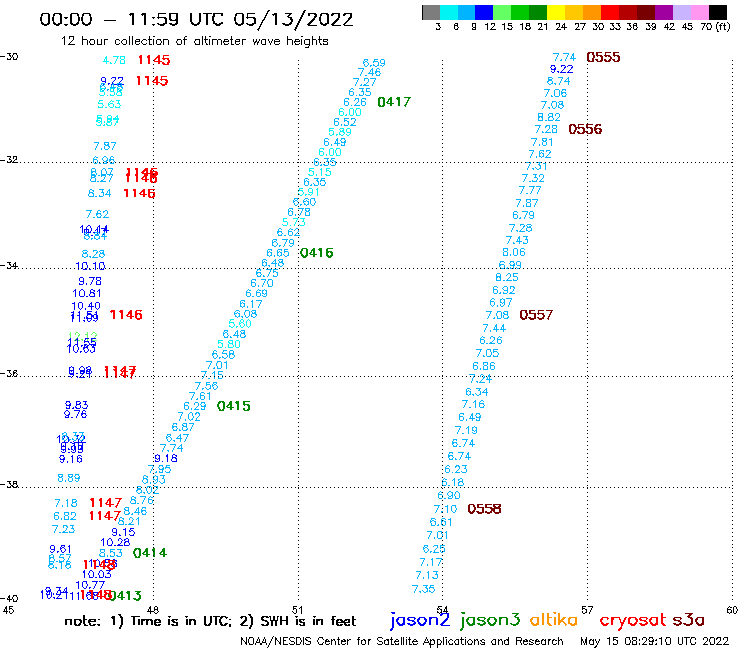Click the jason3 time label '0417'
The height and width of the screenshot is (650, 740).
[x=394, y=102]
